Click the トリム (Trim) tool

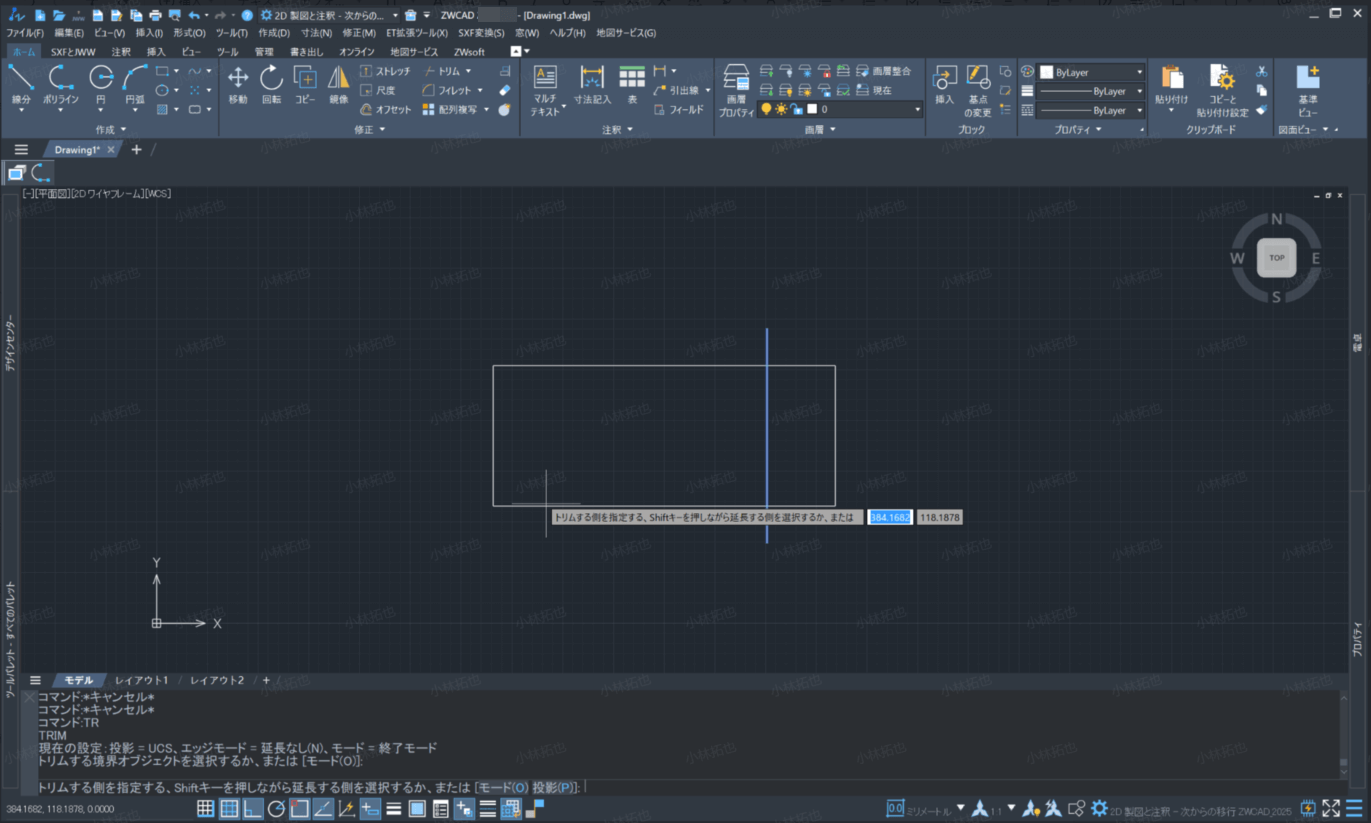pos(441,71)
